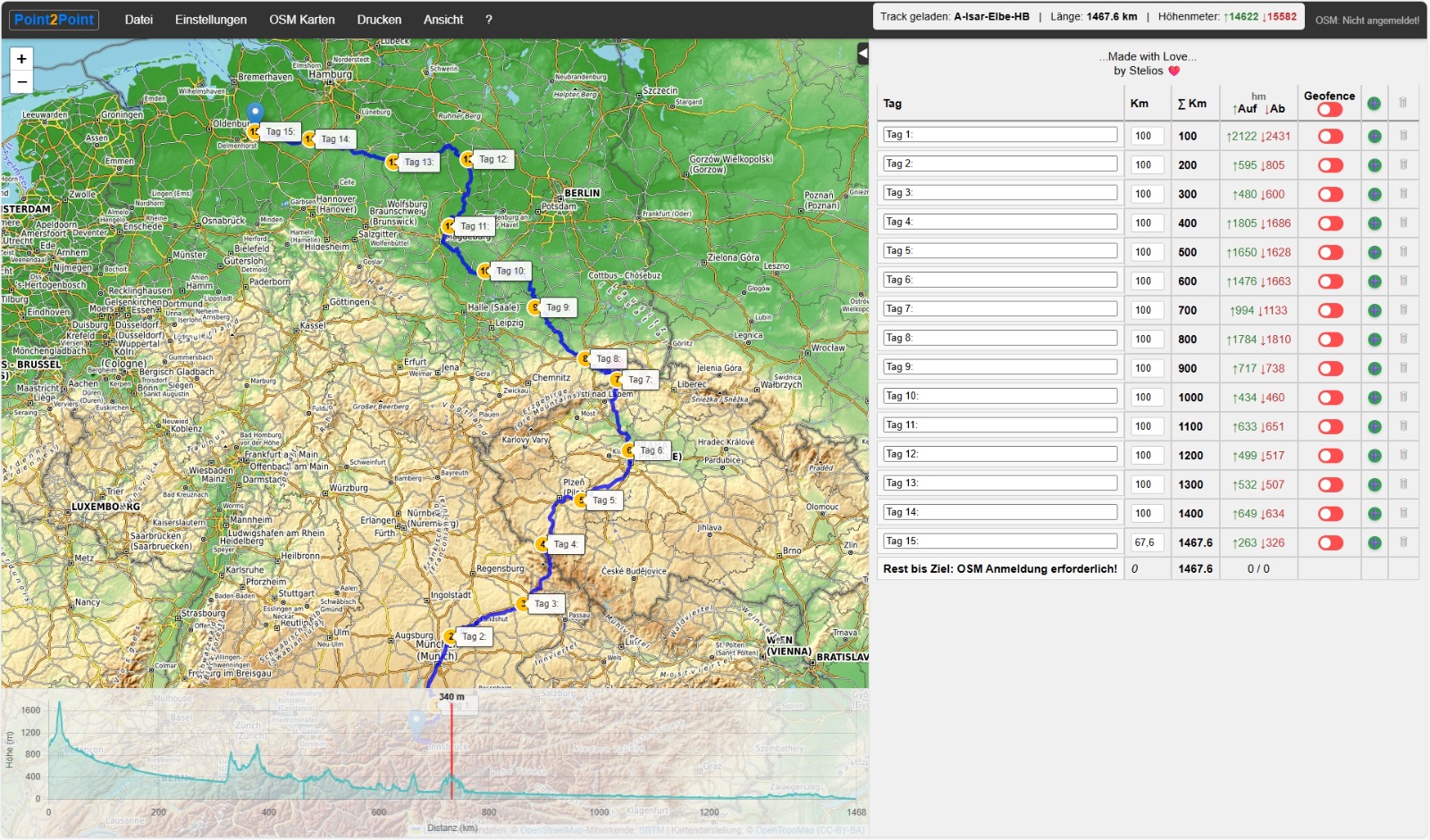Toggle Geofence switch in table header
This screenshot has height=840, width=1430.
point(1330,109)
